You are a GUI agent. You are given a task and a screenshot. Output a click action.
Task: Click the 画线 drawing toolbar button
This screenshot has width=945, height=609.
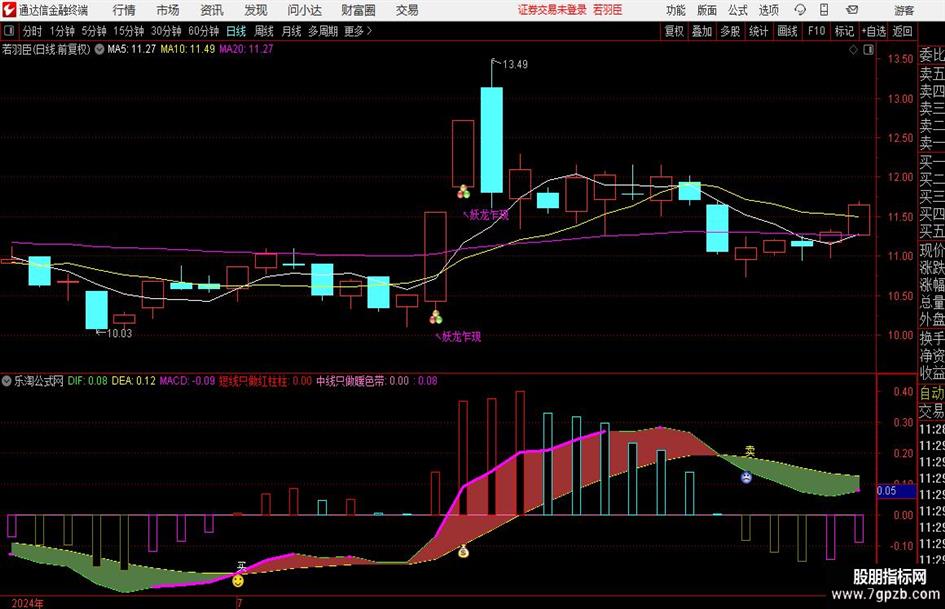[788, 31]
